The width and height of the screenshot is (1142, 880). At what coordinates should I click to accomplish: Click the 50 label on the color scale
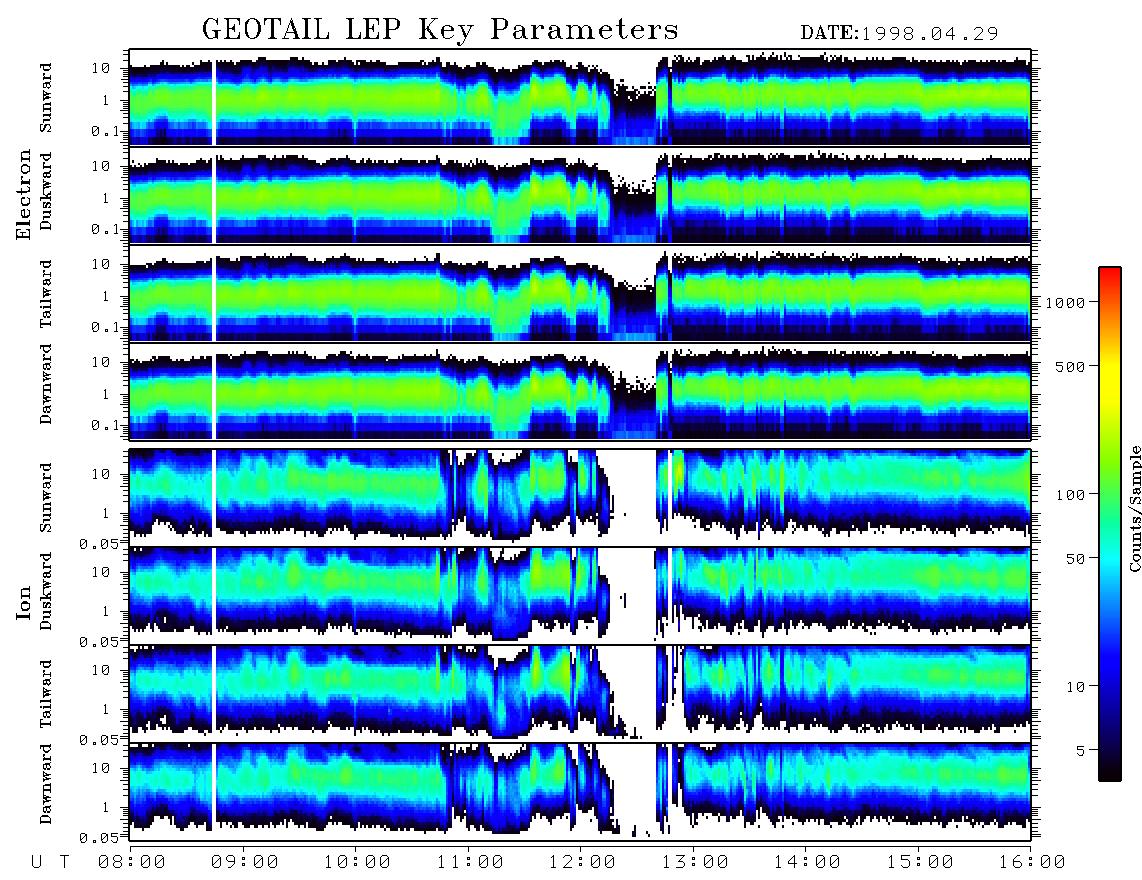(1076, 559)
